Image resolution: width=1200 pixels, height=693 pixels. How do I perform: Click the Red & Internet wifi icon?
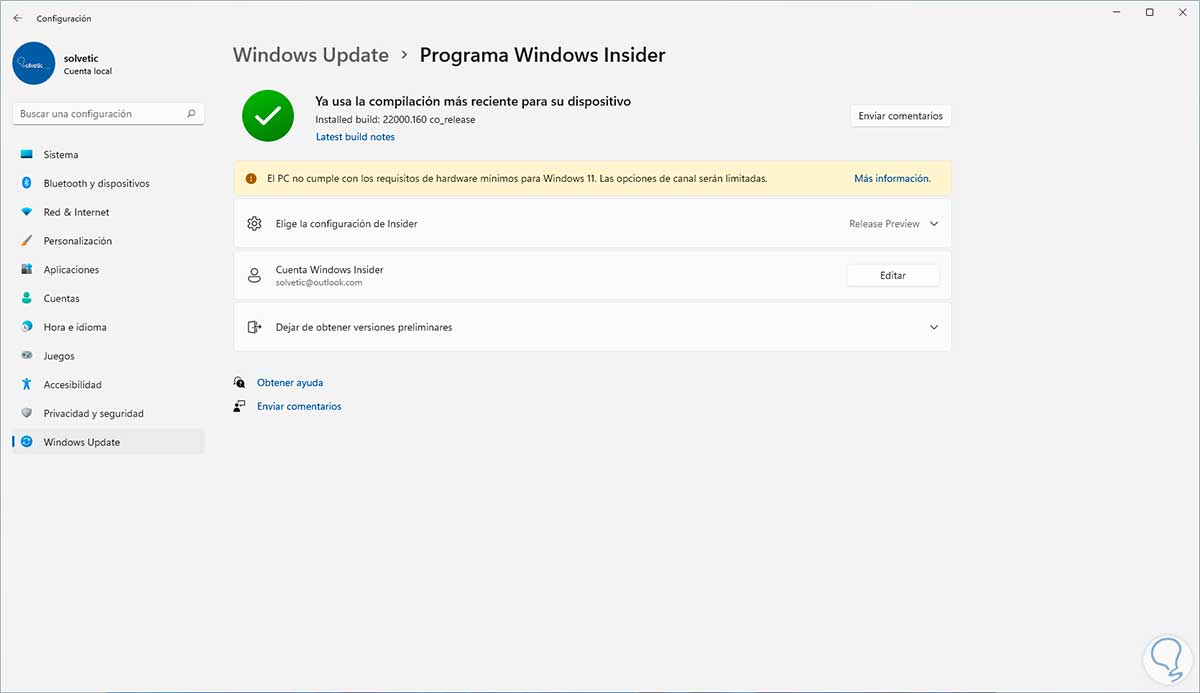(x=26, y=212)
